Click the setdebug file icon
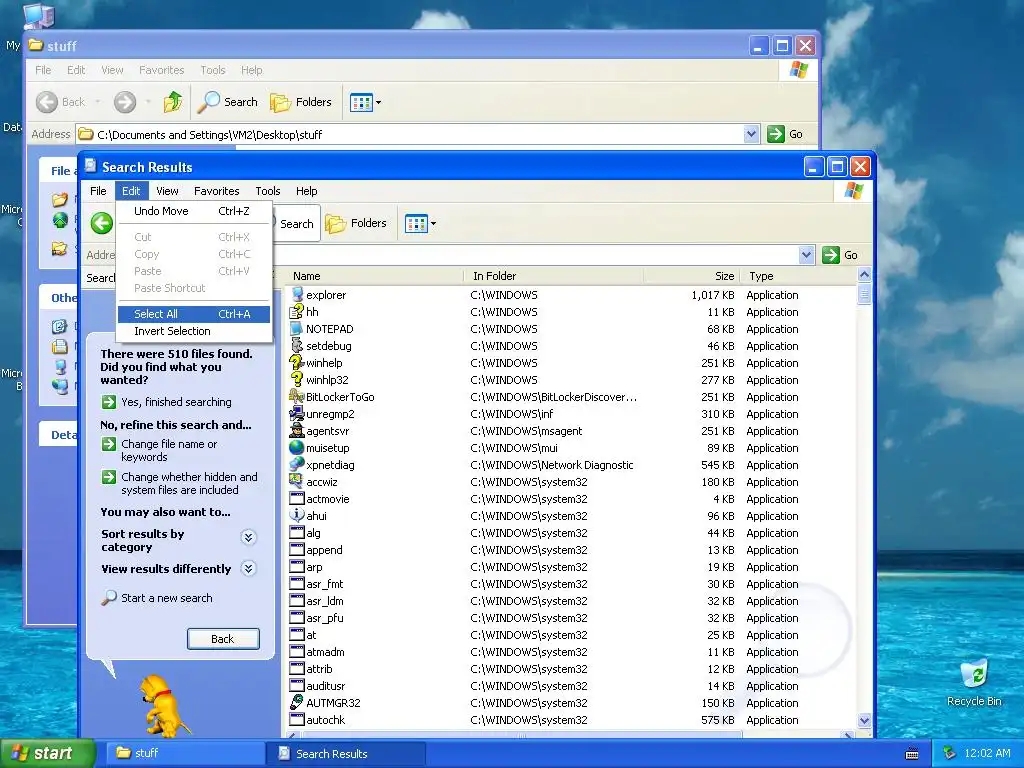 (297, 345)
